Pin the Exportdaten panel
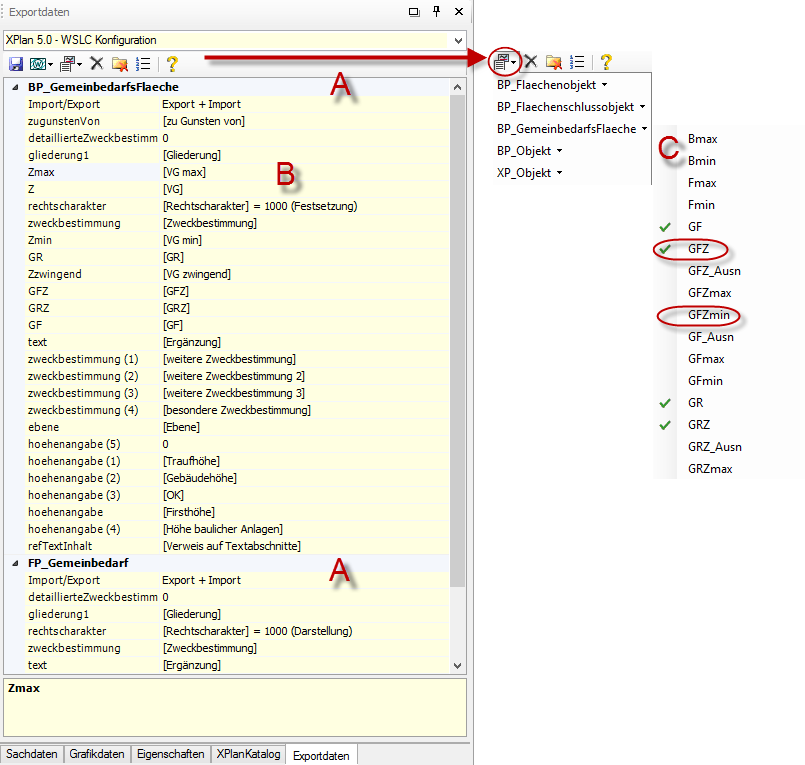Viewport: 805px width, 765px height. point(436,12)
